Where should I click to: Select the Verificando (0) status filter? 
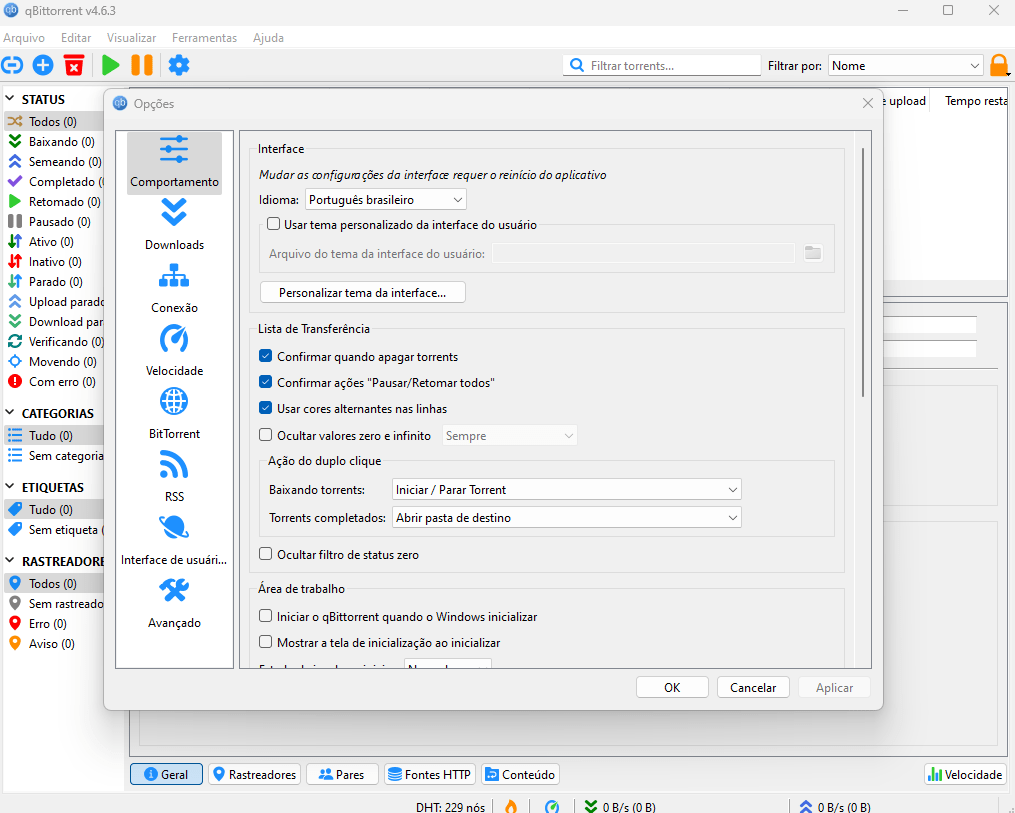(x=54, y=342)
